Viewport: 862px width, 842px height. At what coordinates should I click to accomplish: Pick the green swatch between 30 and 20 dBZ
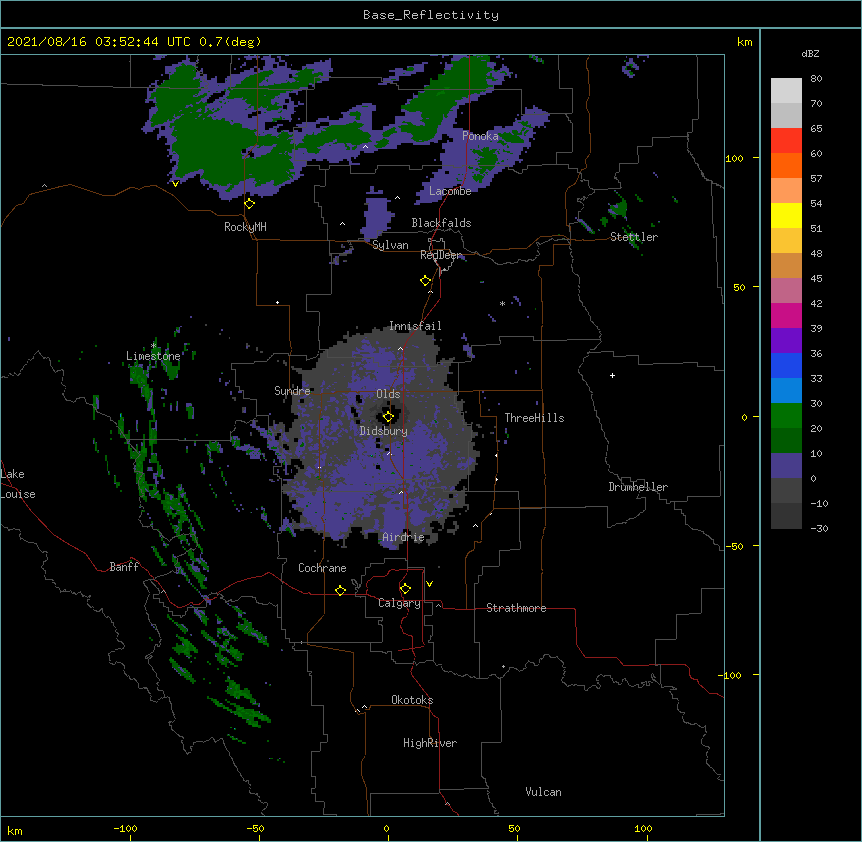click(786, 416)
